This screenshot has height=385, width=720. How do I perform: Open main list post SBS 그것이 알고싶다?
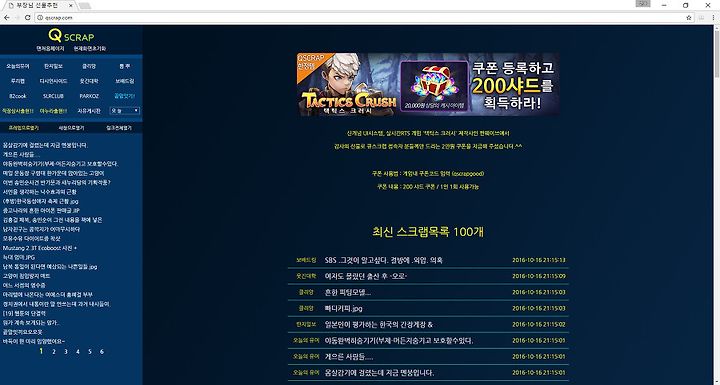383,260
